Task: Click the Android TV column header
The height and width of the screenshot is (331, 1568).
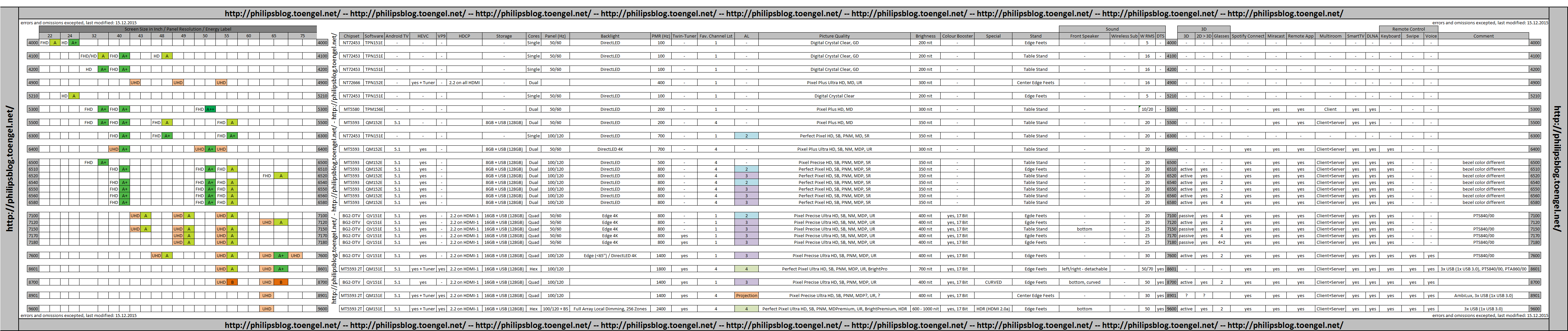Action: pyautogui.click(x=397, y=36)
